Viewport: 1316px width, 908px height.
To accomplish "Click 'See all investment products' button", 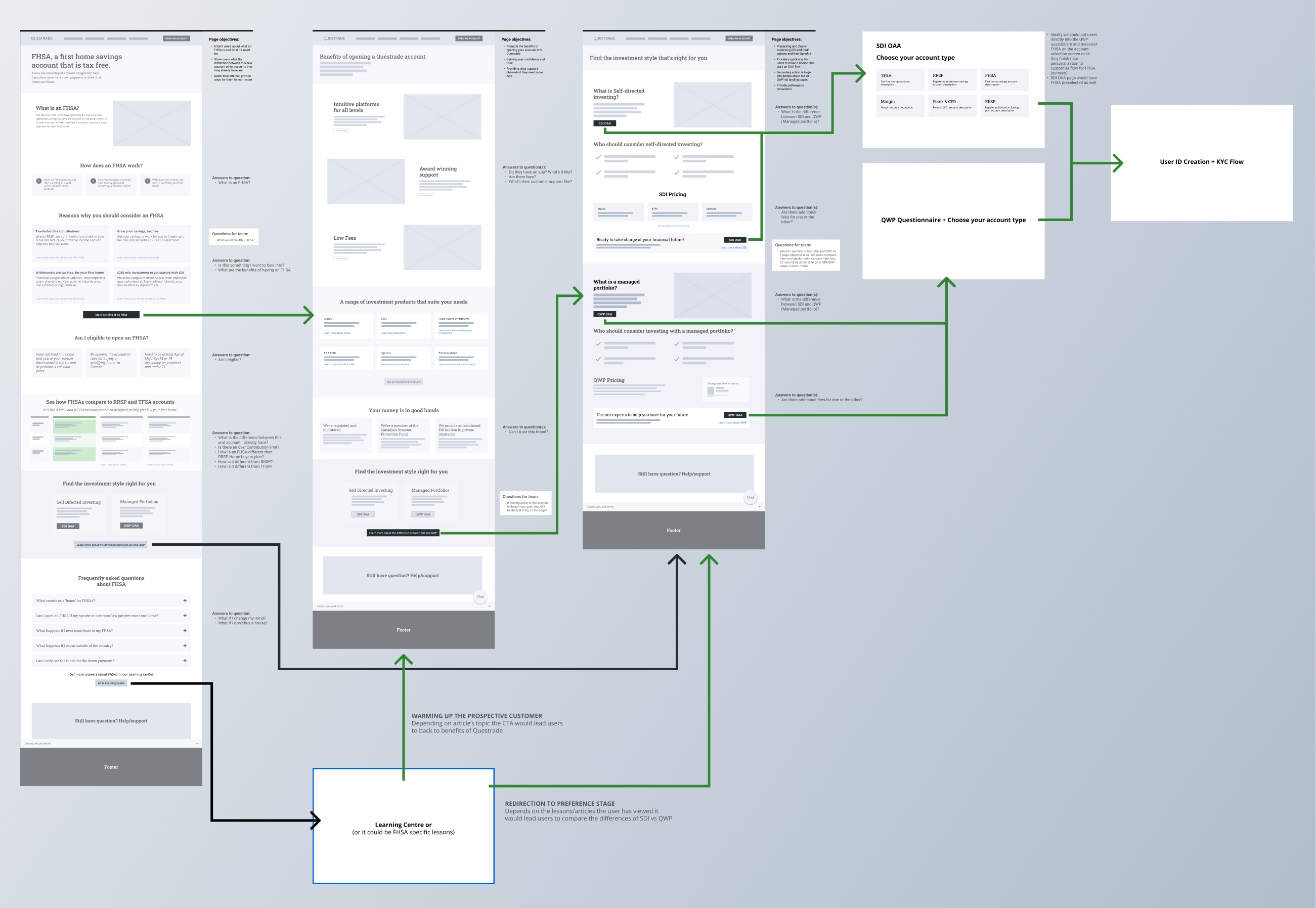I will click(403, 382).
